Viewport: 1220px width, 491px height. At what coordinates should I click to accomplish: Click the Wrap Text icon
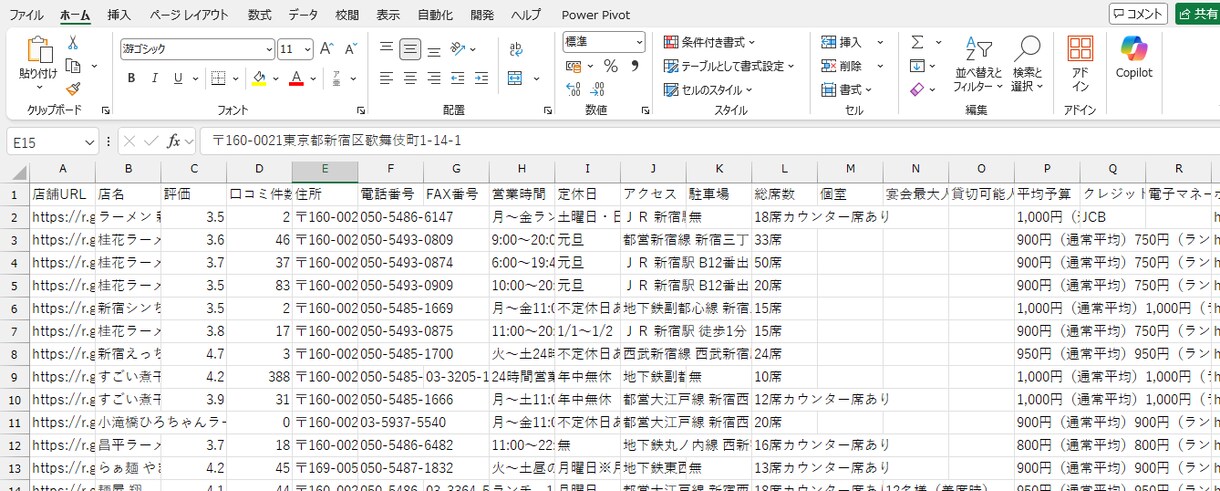tap(516, 48)
